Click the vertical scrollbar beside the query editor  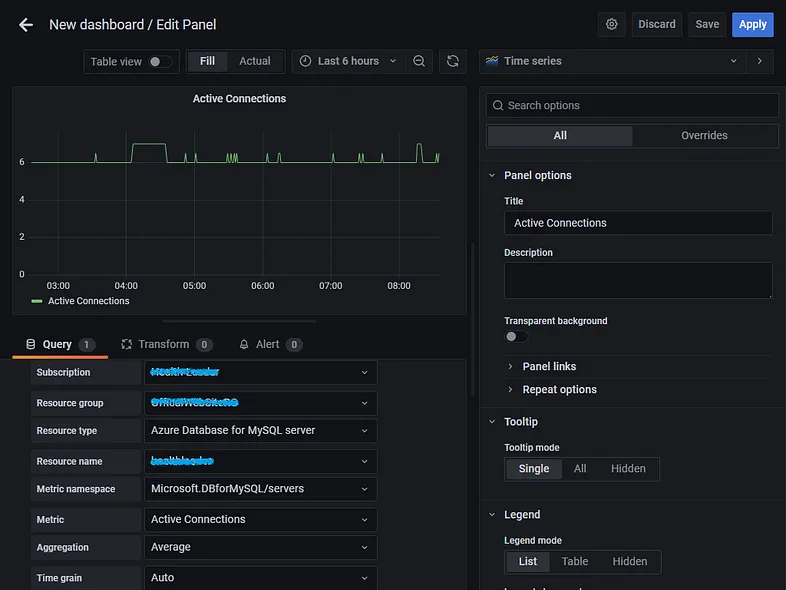pos(472,320)
